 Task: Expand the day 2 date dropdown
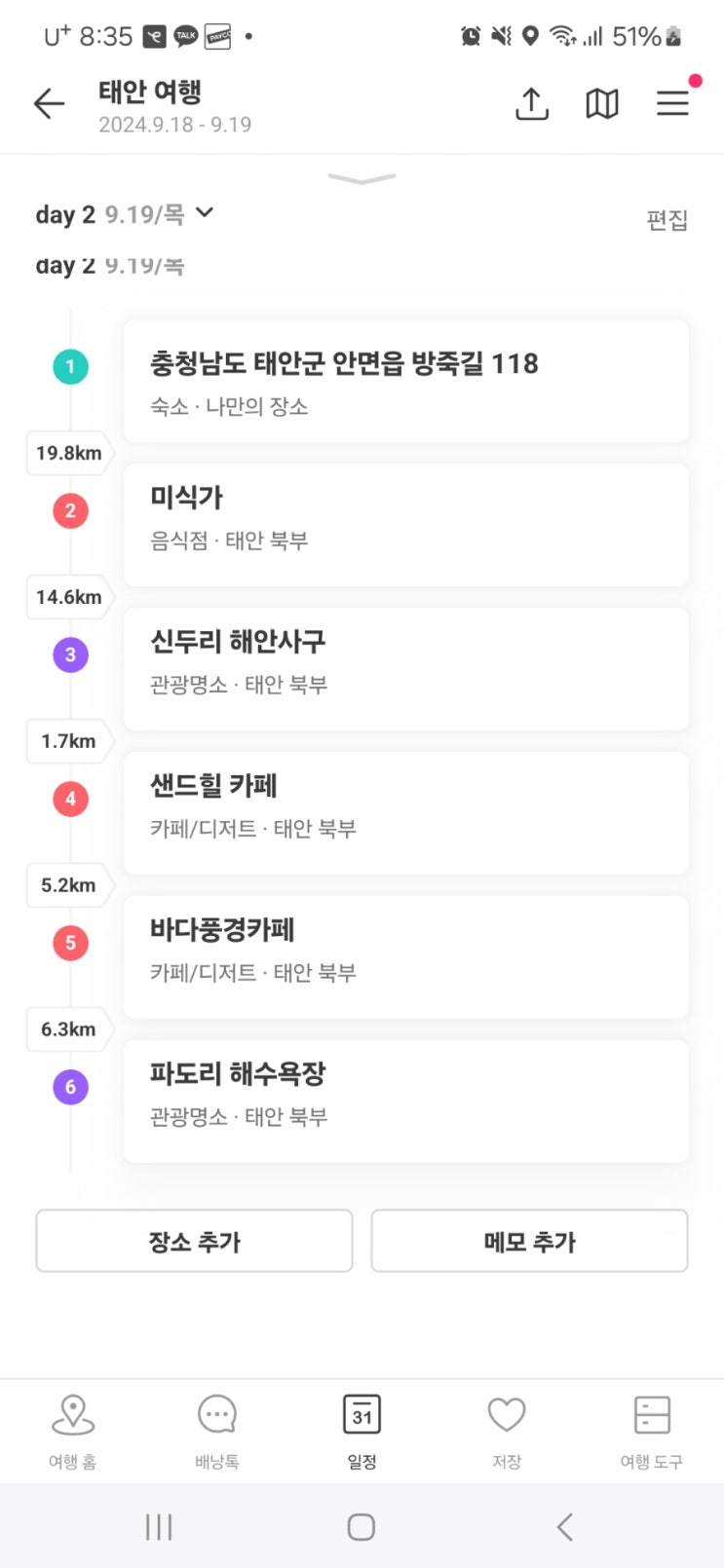coord(205,213)
